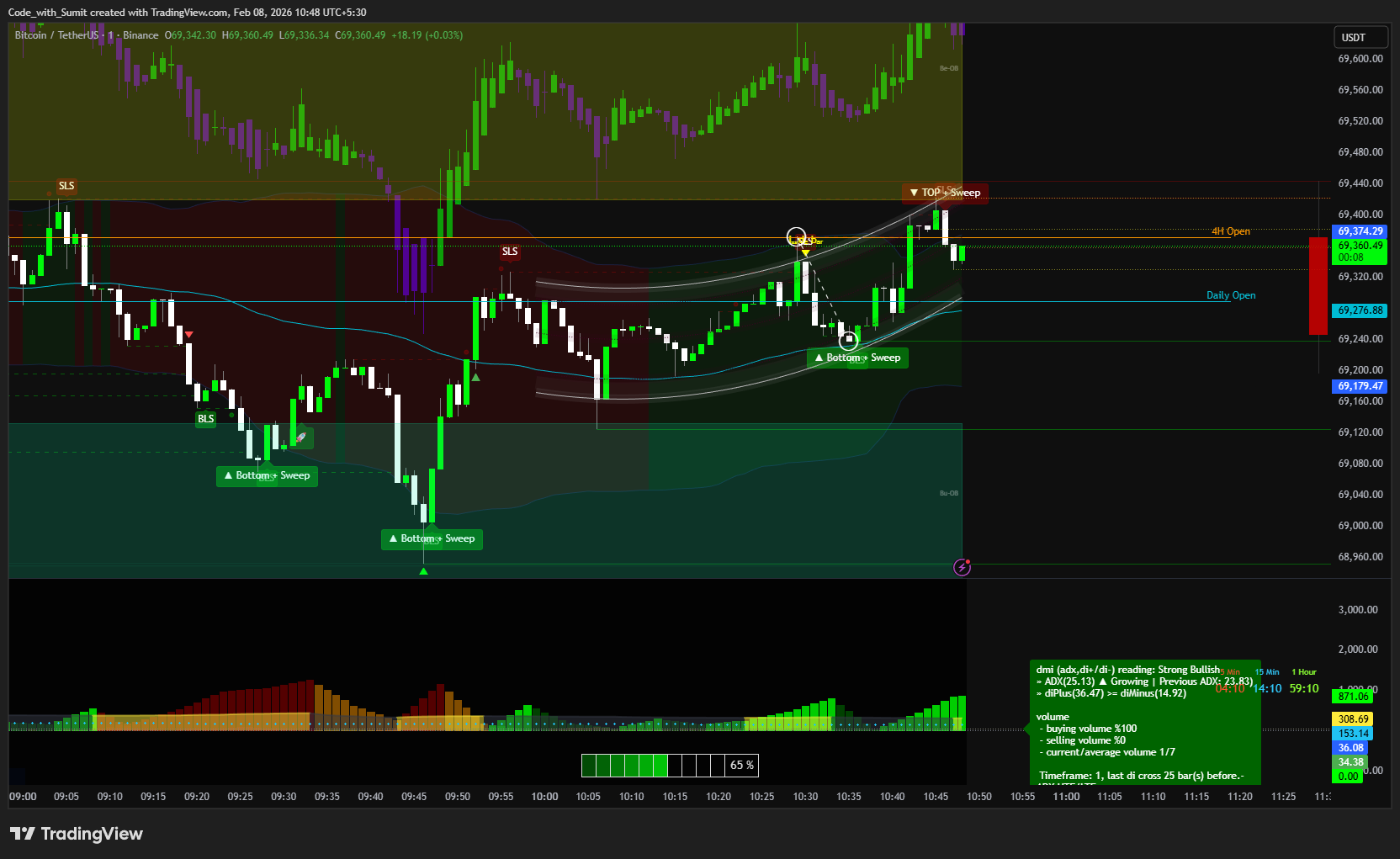Click the green BLS label
The width and height of the screenshot is (1400, 859).
[205, 419]
